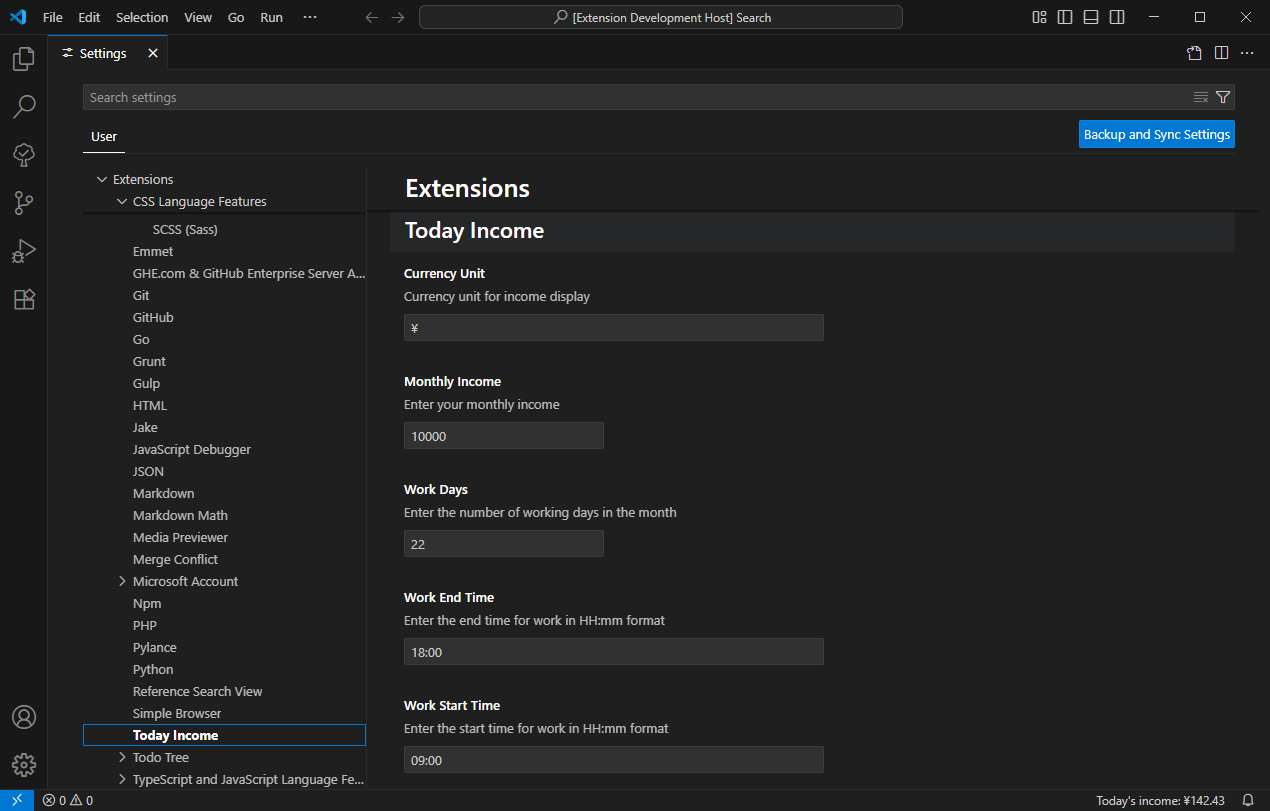The image size is (1270, 811).
Task: Toggle the bottom panel layout button
Action: click(x=1091, y=17)
